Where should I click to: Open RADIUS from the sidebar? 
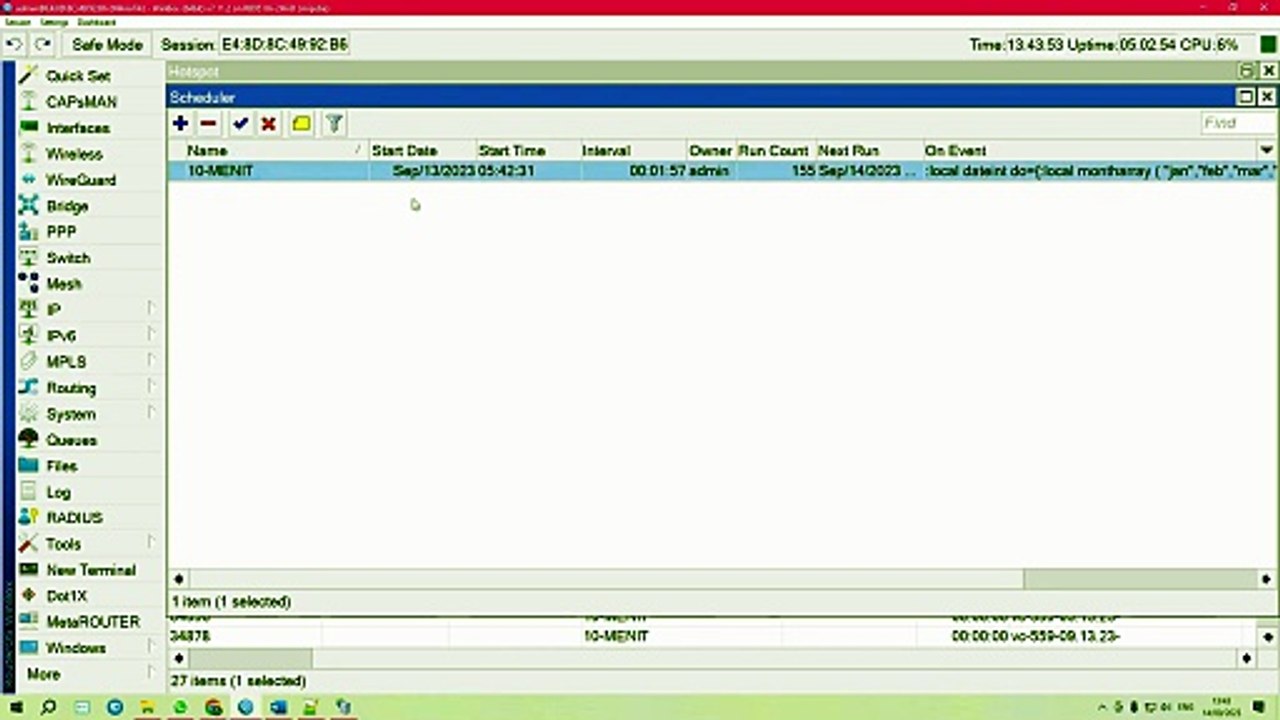click(x=74, y=518)
